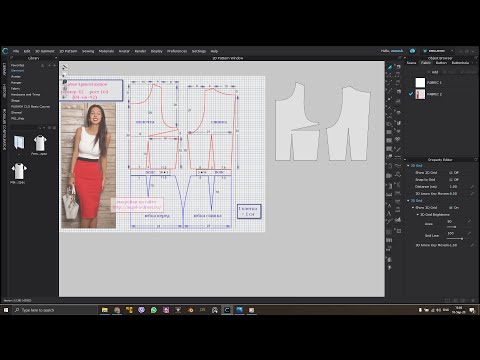Open the File menu
The width and height of the screenshot is (480, 360).
16,51
